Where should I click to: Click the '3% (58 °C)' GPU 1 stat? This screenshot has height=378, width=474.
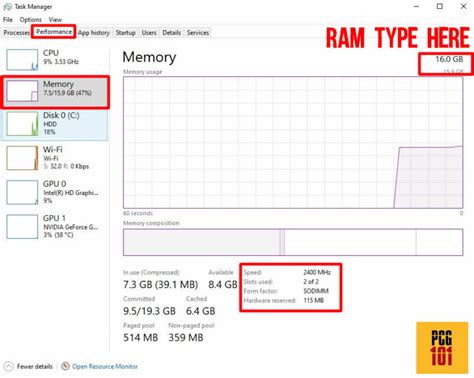[x=58, y=235]
